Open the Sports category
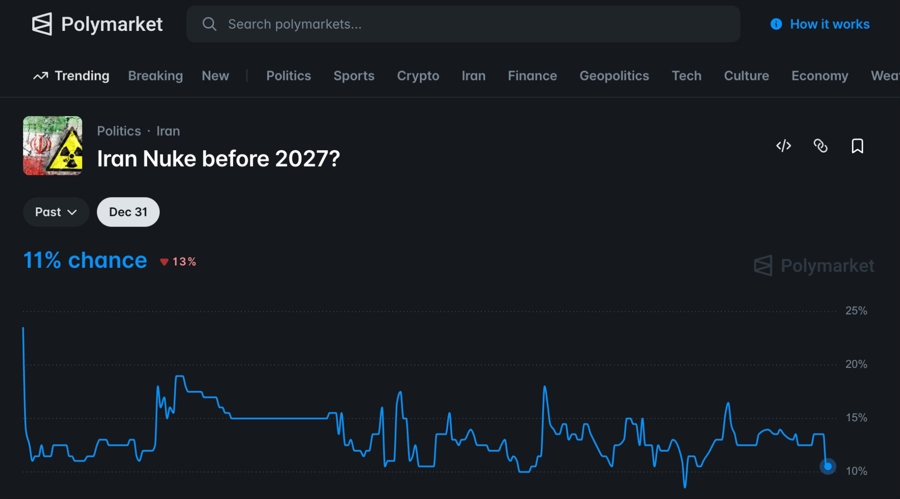900x499 pixels. [354, 76]
